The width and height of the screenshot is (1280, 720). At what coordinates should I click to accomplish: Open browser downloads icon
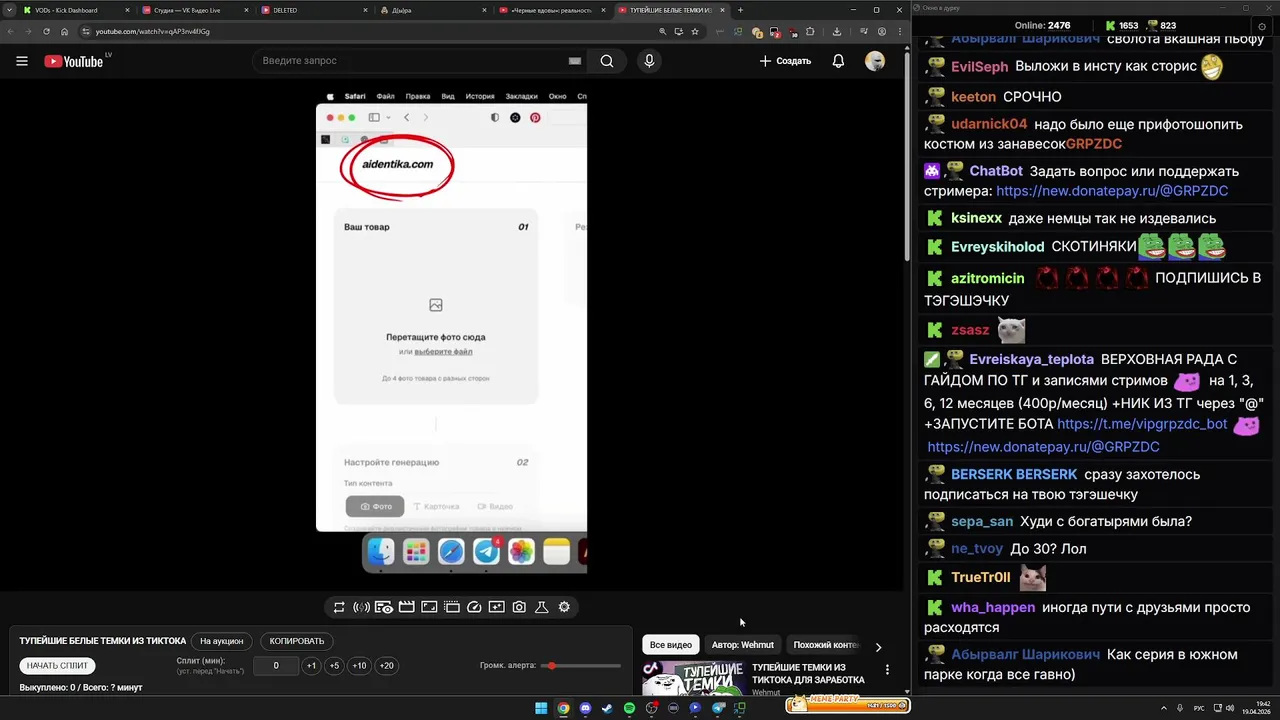(836, 31)
